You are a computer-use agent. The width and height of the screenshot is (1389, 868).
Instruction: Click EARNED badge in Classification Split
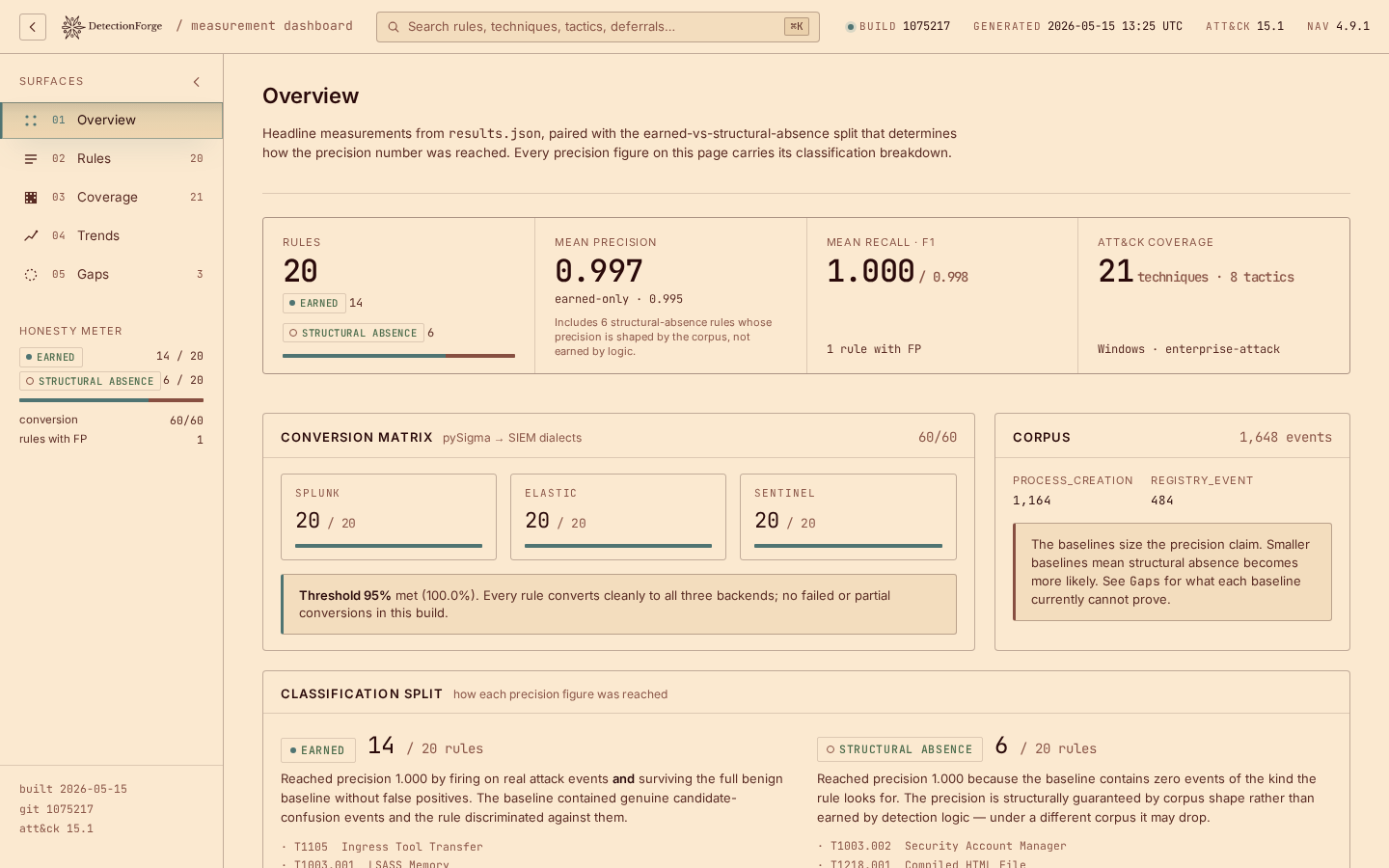point(318,750)
